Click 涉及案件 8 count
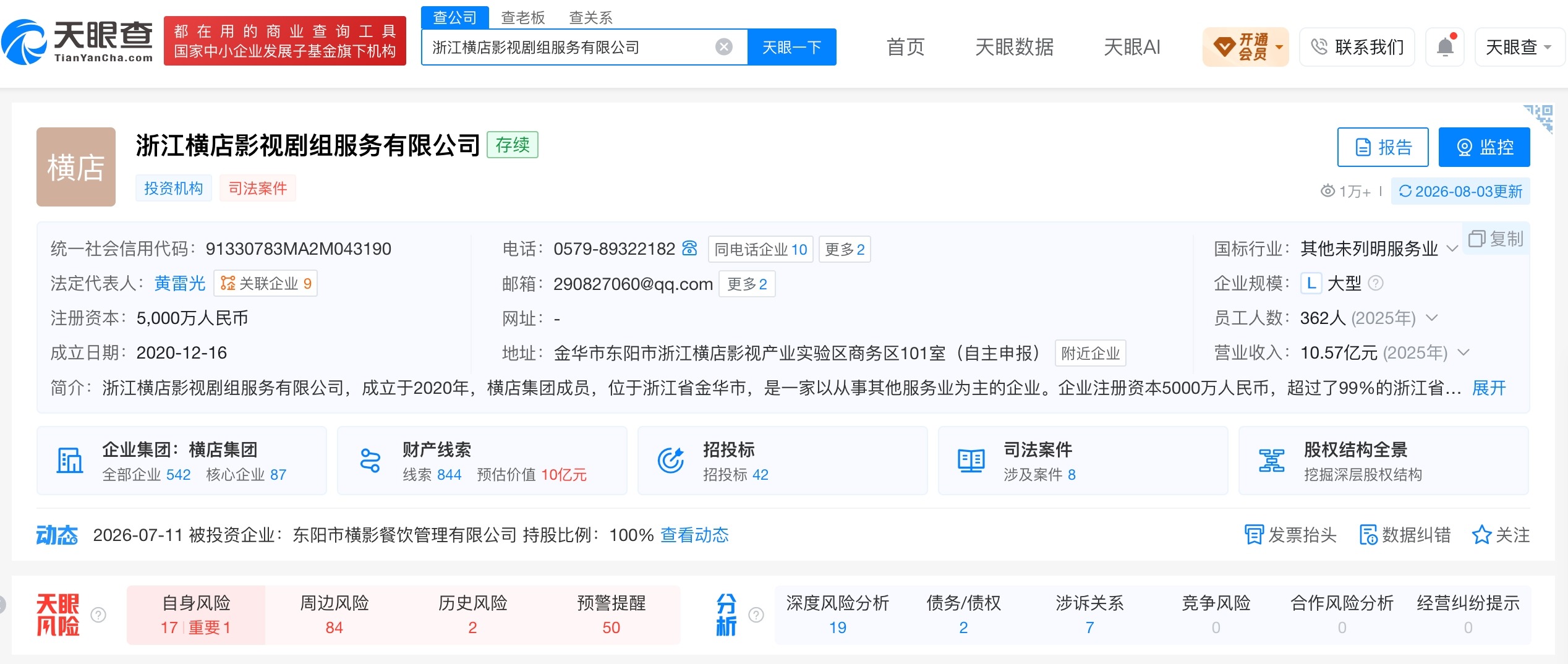1568x664 pixels. tap(1040, 474)
